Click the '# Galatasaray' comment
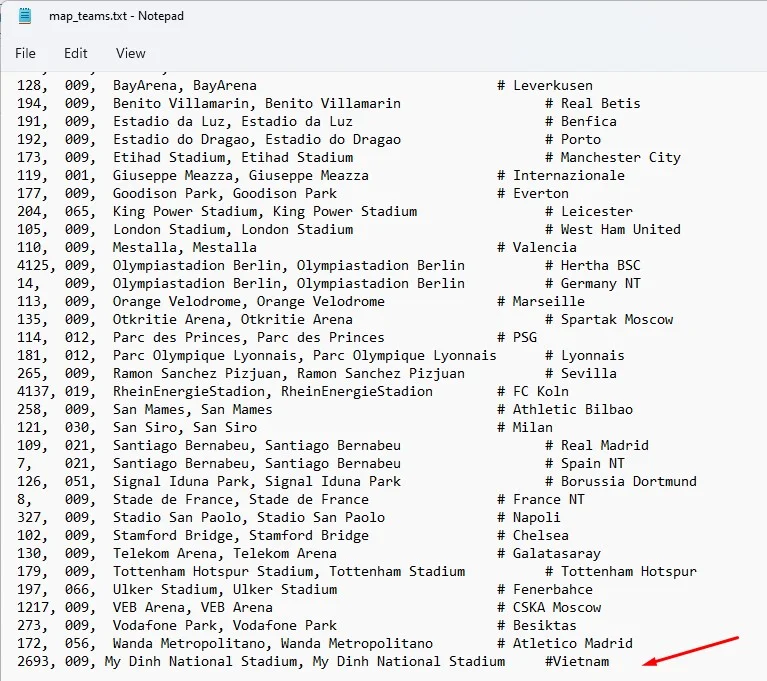This screenshot has width=767, height=681. (549, 553)
